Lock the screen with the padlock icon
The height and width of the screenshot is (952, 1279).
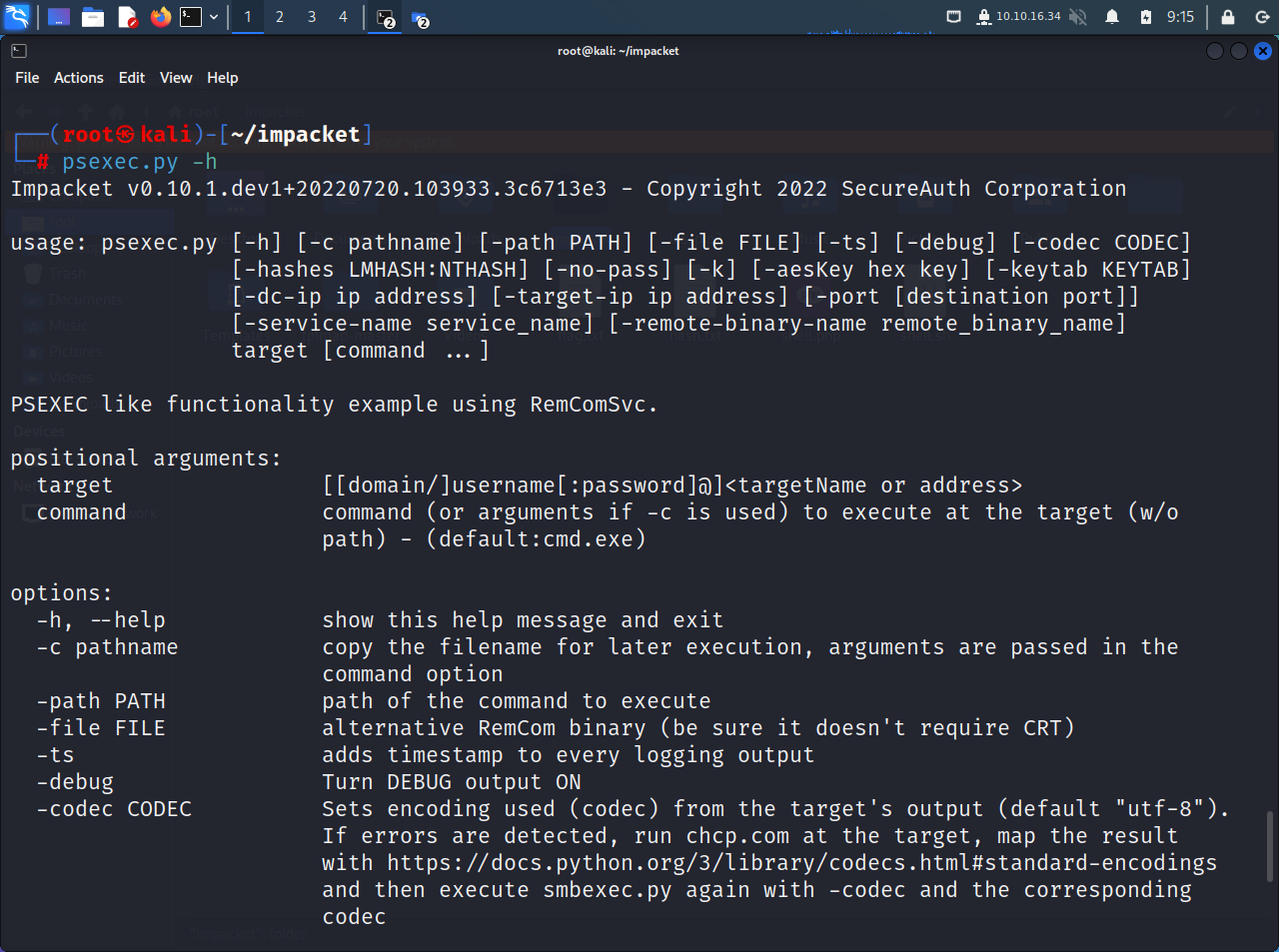[1228, 17]
